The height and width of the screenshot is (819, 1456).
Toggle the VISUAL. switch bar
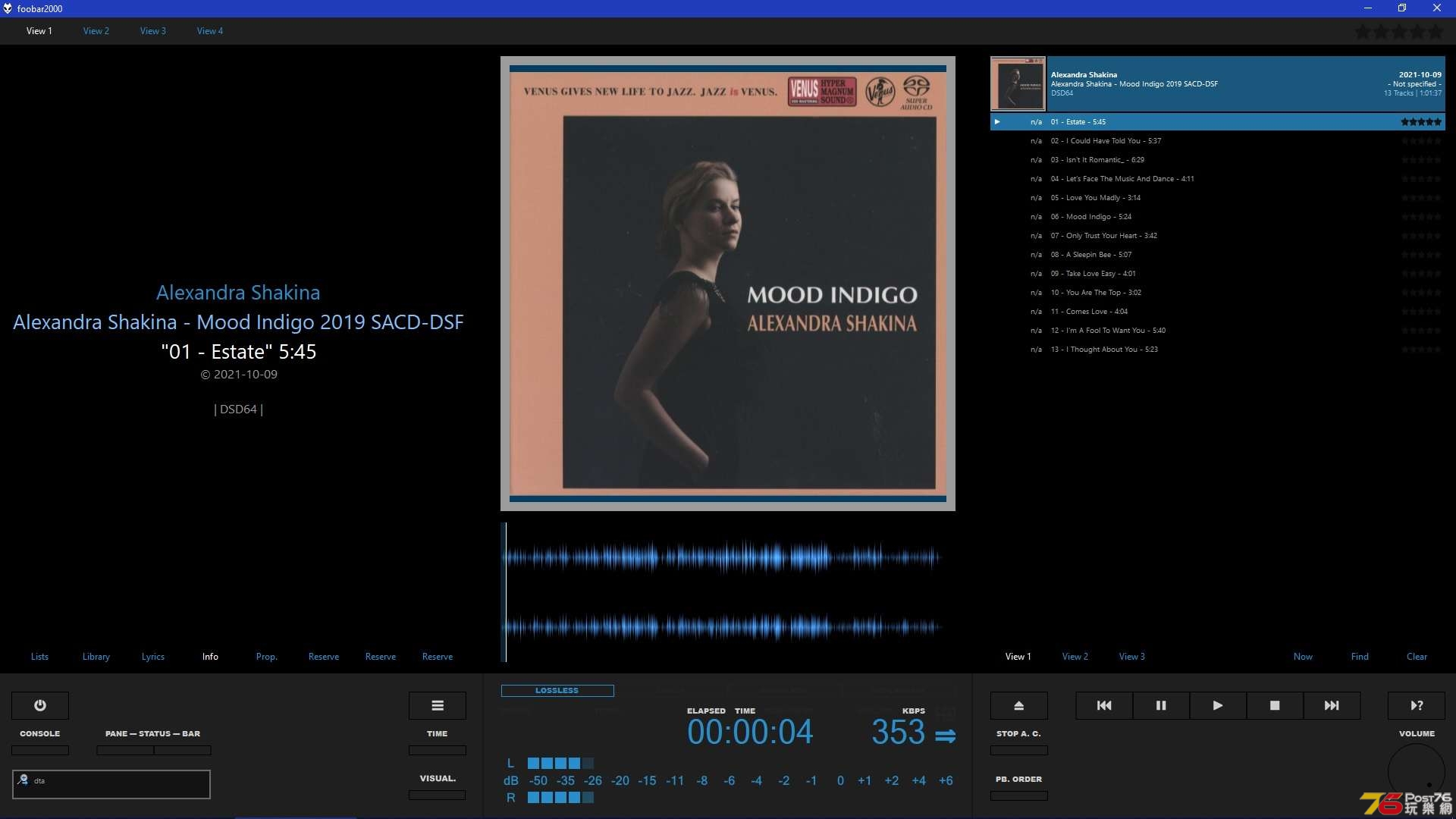click(x=438, y=795)
